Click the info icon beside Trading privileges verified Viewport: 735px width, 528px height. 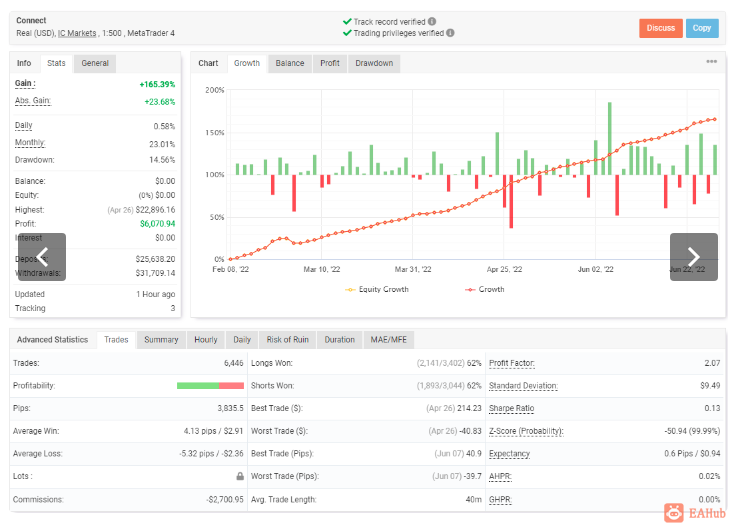click(x=451, y=32)
